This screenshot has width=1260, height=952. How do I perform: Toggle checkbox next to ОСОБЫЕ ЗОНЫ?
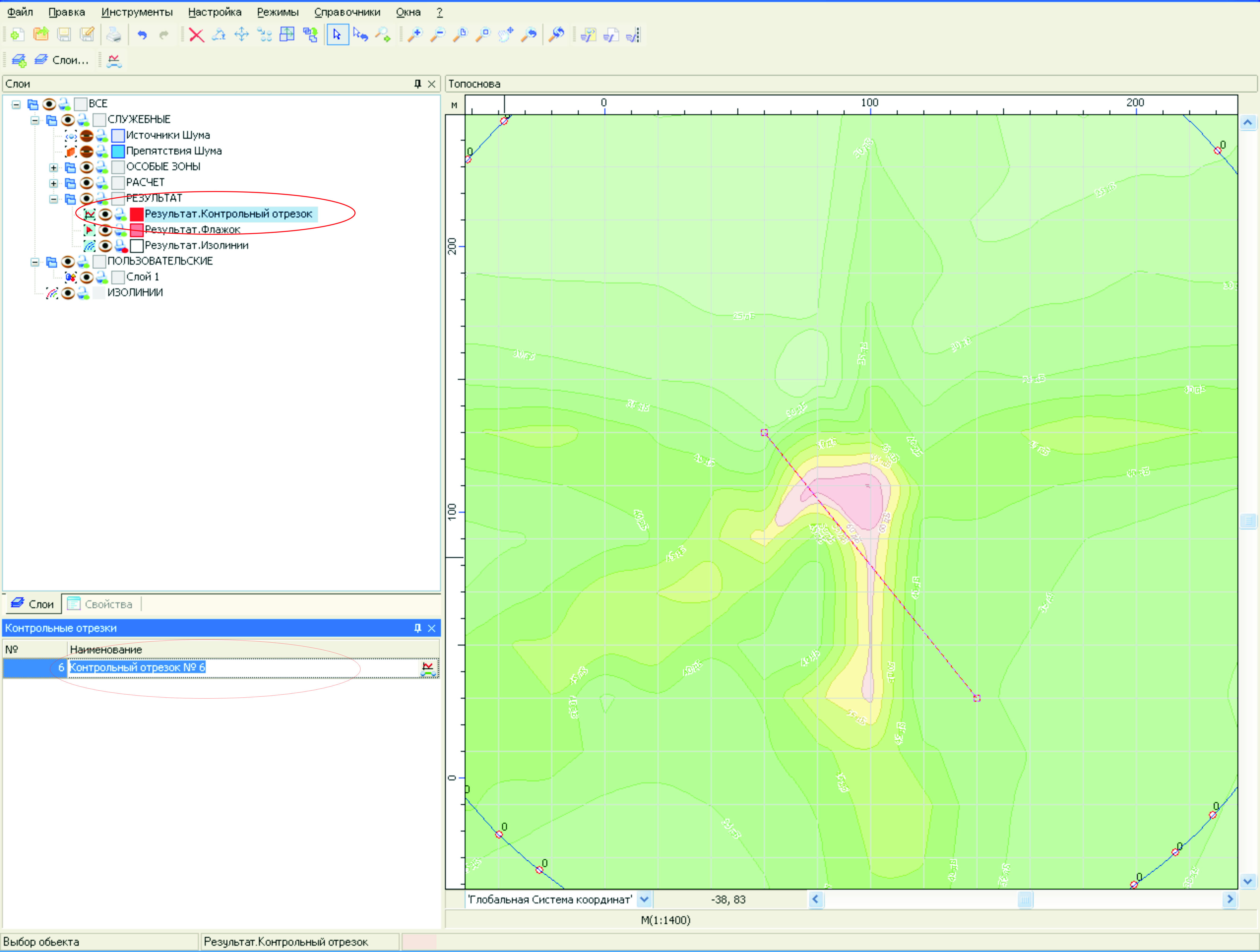tap(118, 167)
